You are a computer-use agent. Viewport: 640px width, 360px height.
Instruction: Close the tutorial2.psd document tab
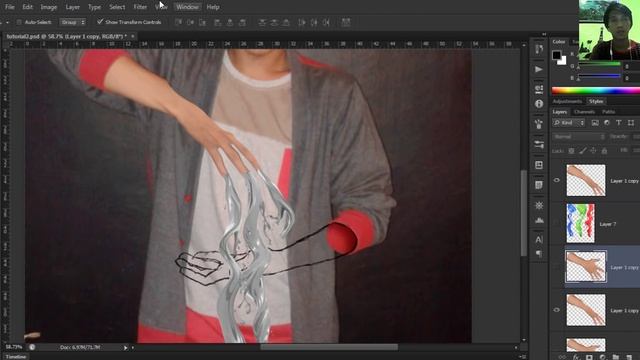tap(133, 36)
